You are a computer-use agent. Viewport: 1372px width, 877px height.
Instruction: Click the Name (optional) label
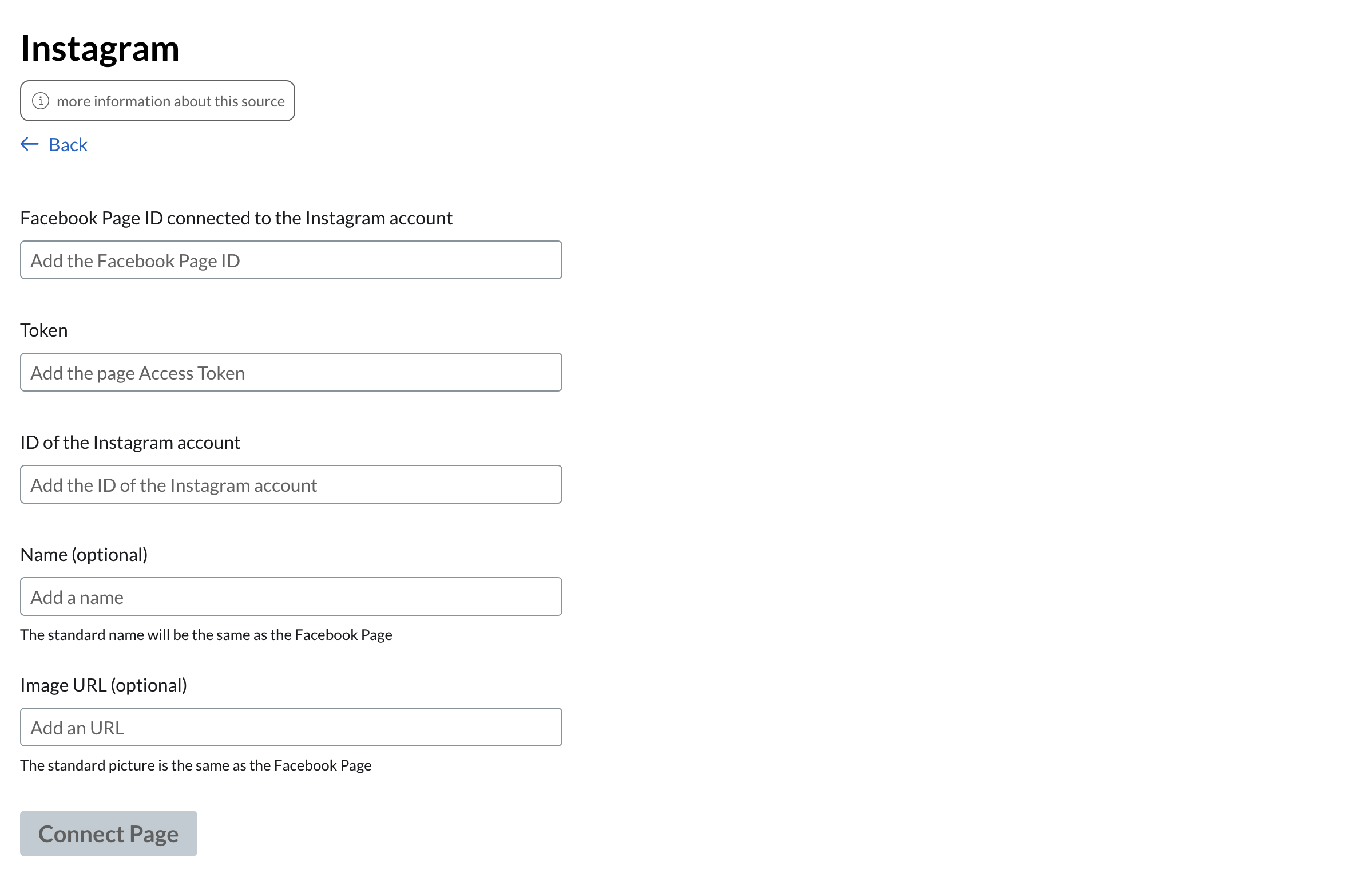click(84, 555)
